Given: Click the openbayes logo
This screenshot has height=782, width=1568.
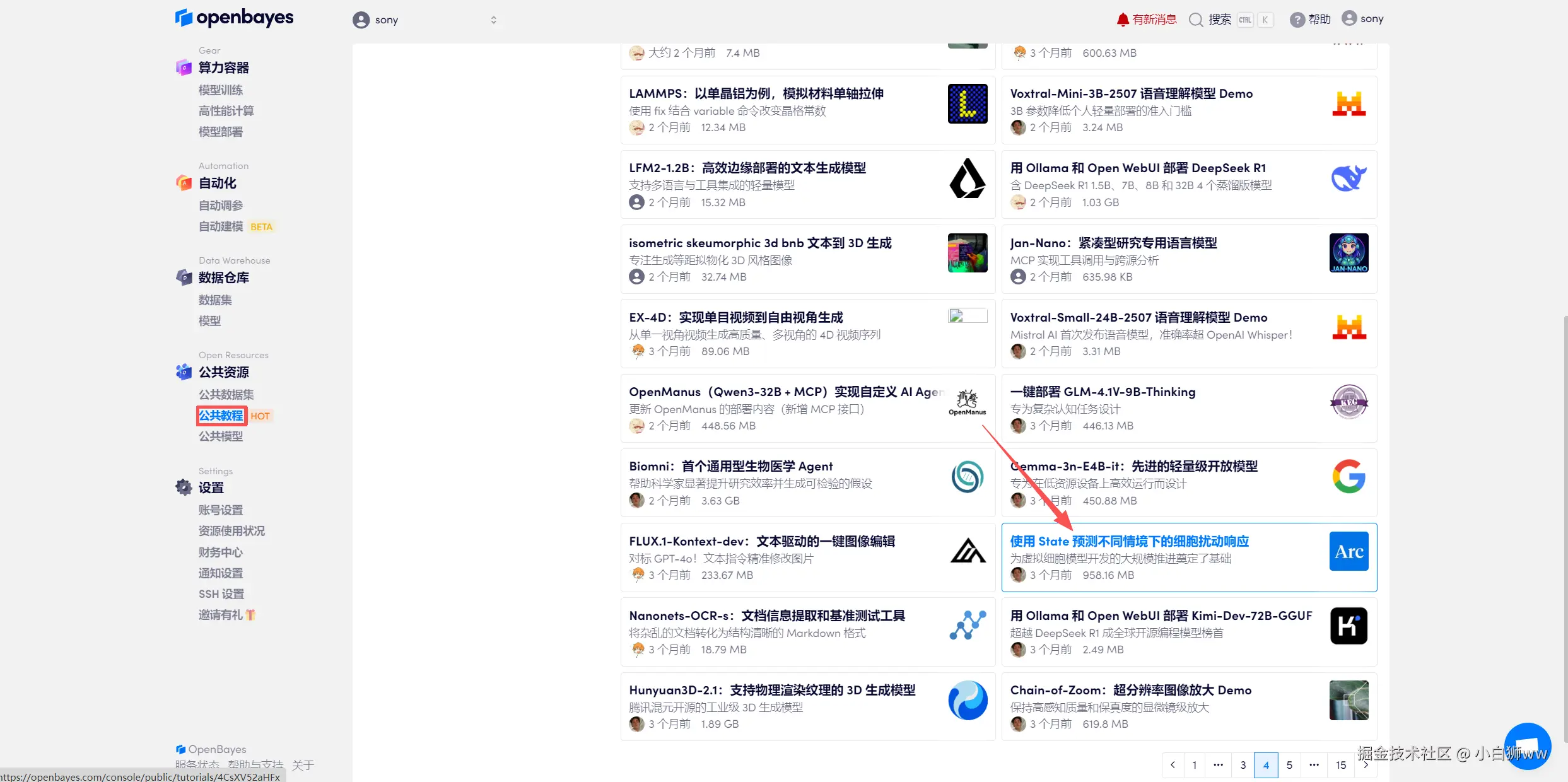Looking at the screenshot, I should (234, 18).
